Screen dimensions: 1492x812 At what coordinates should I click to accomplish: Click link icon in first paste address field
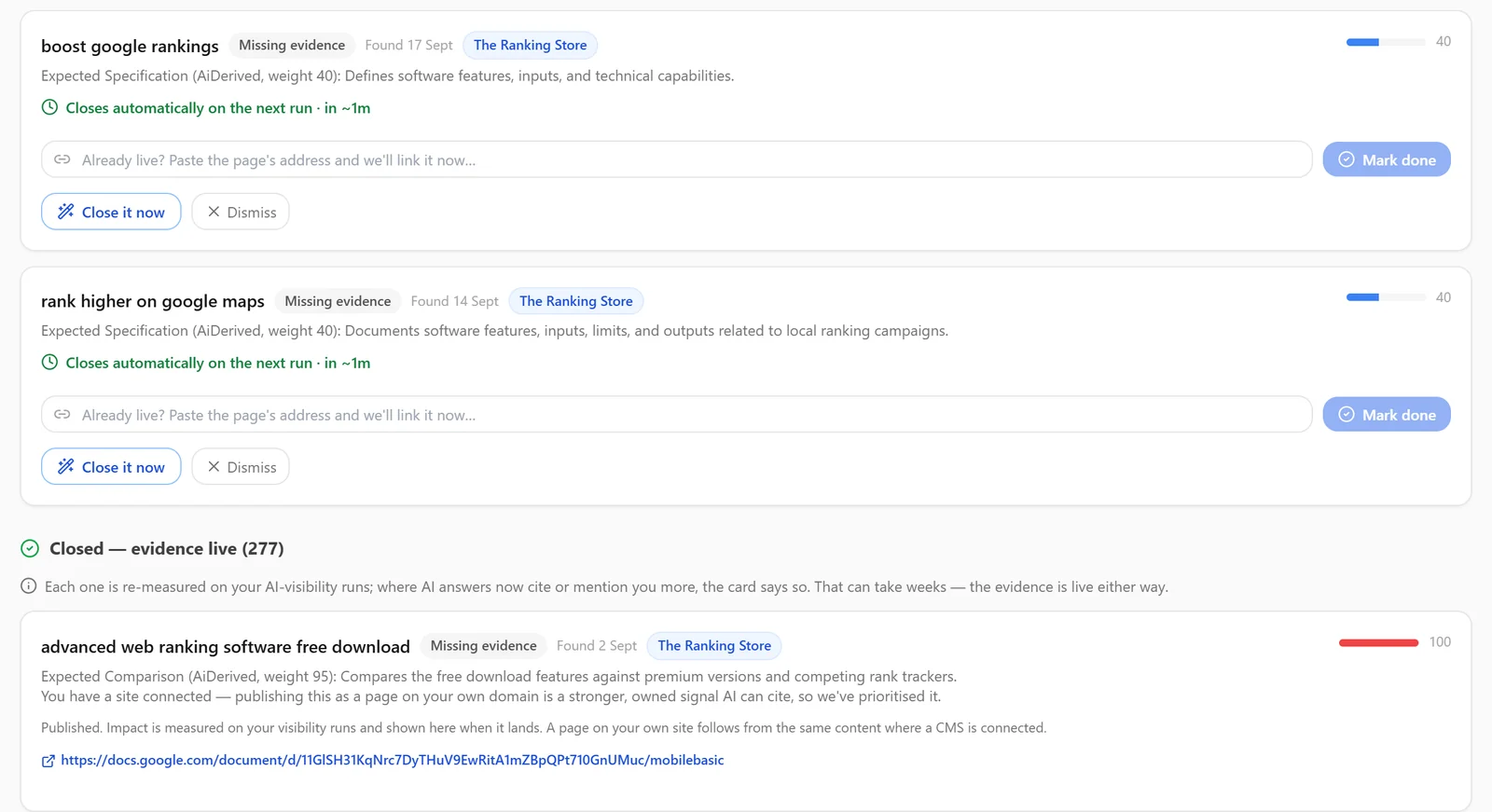point(62,159)
